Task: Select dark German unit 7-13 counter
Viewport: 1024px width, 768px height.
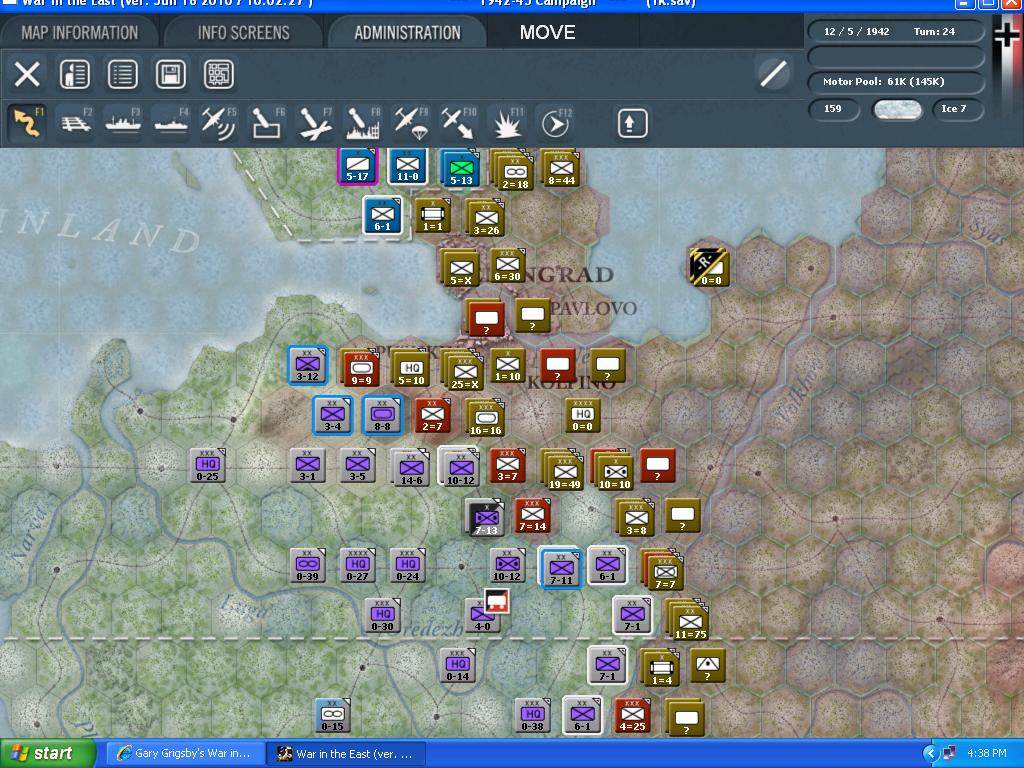Action: (486, 518)
